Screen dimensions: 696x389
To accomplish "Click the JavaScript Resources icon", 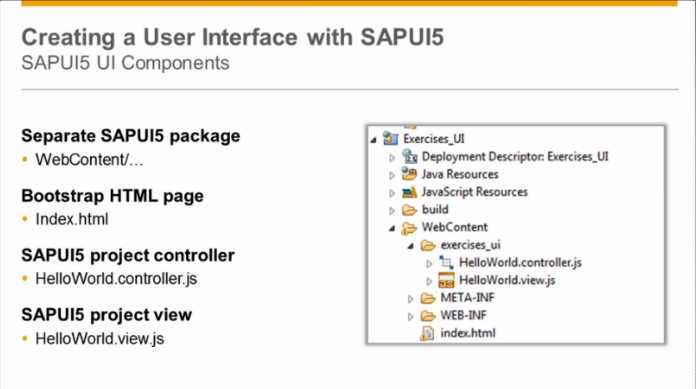I will pyautogui.click(x=409, y=192).
